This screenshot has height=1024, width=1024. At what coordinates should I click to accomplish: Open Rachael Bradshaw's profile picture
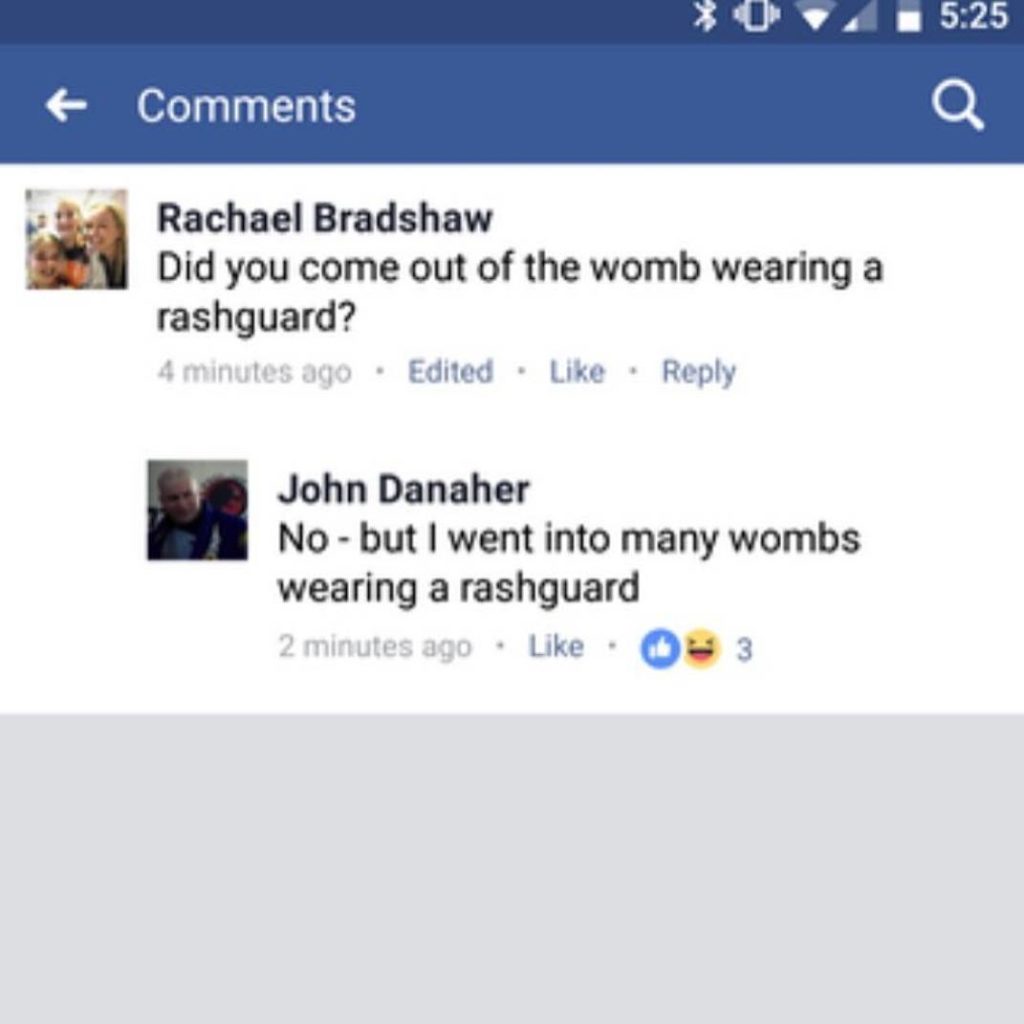pos(76,239)
